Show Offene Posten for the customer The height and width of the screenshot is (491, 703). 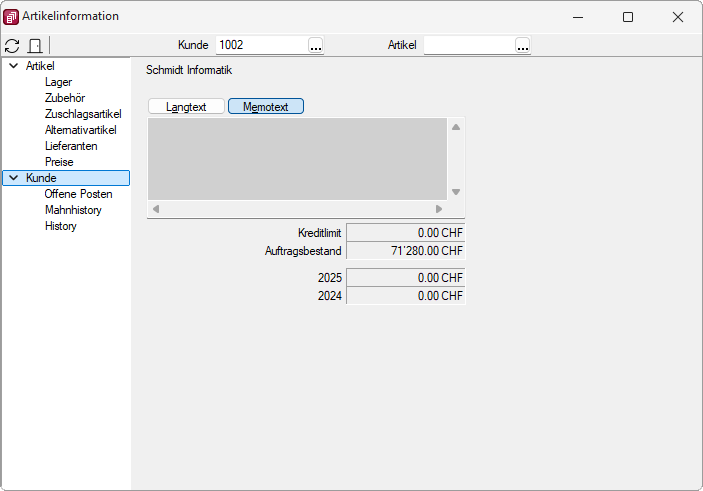coord(78,194)
